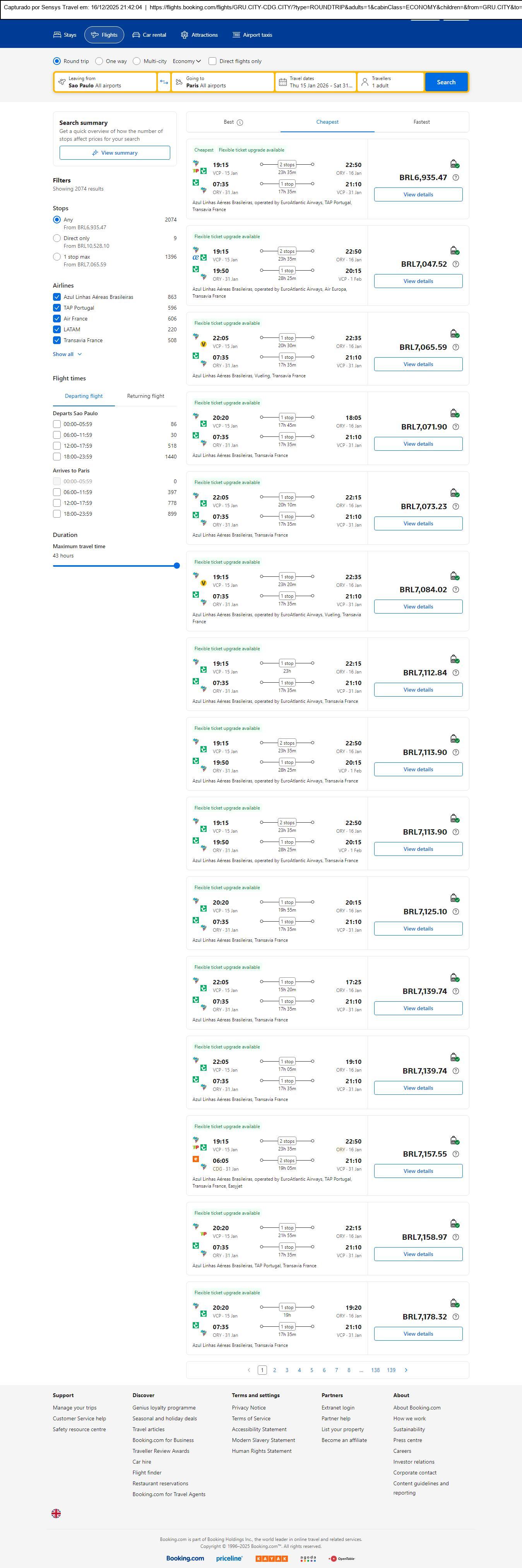The height and width of the screenshot is (1568, 522).
Task: Click the luggage icon above BRL7,047.52
Action: point(454,251)
